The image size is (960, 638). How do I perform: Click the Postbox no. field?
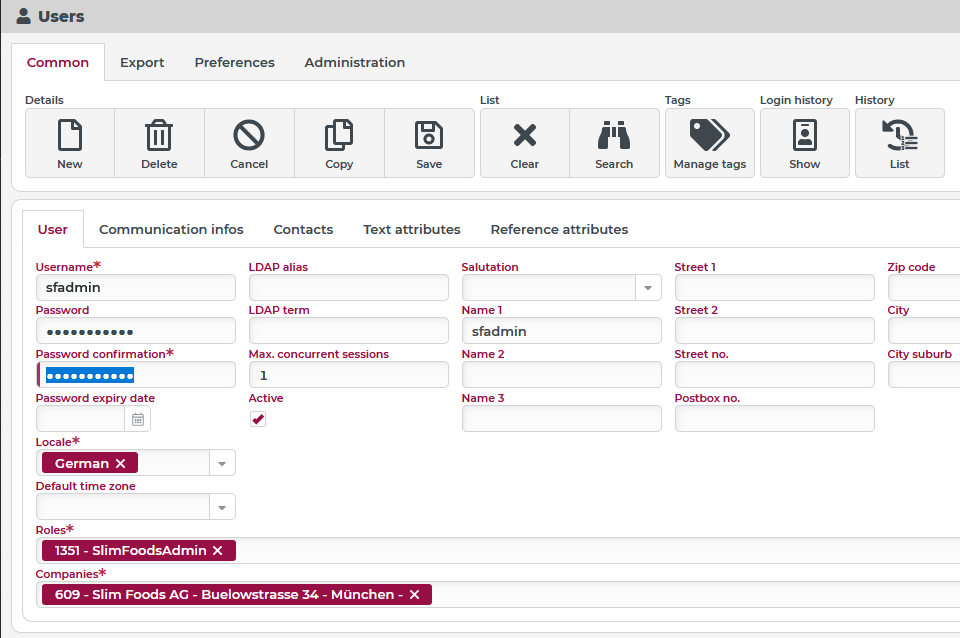[x=774, y=419]
